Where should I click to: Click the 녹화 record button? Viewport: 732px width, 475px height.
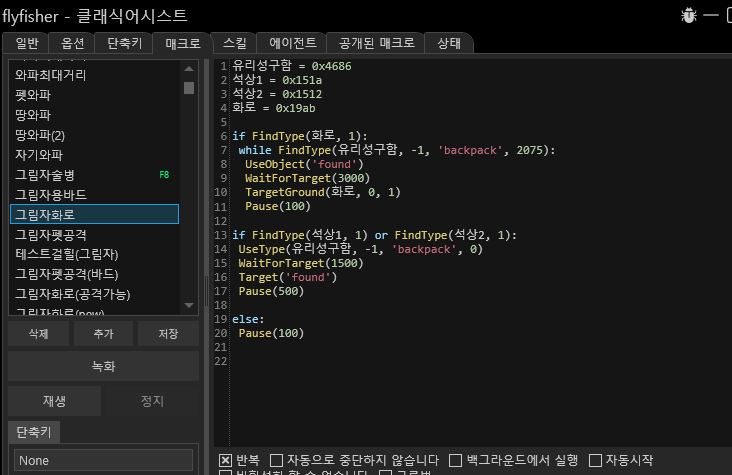(103, 366)
